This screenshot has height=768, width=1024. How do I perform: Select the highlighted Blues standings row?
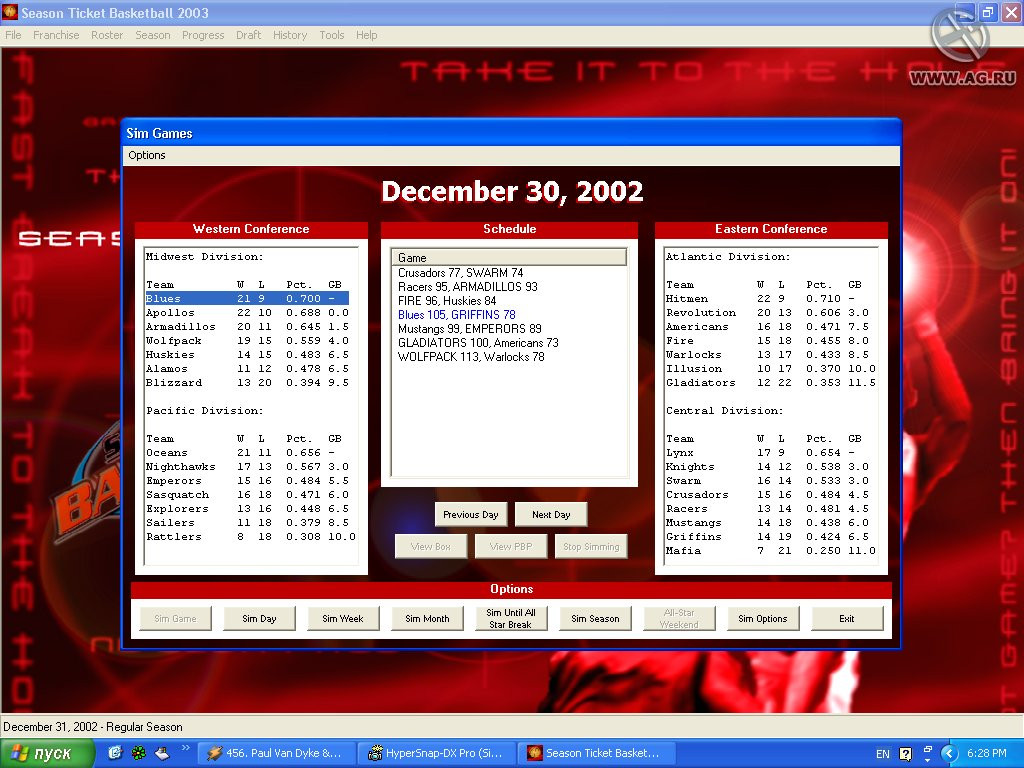pos(247,298)
